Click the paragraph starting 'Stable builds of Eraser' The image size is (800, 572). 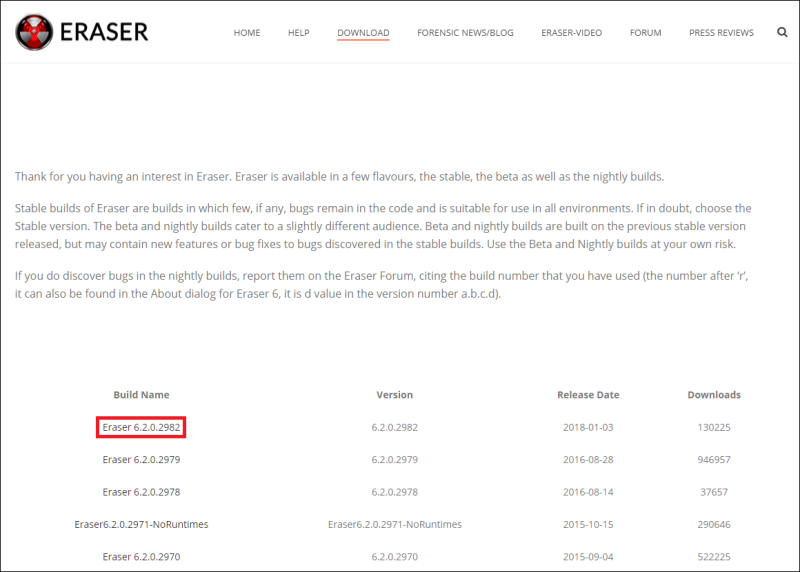tap(383, 226)
